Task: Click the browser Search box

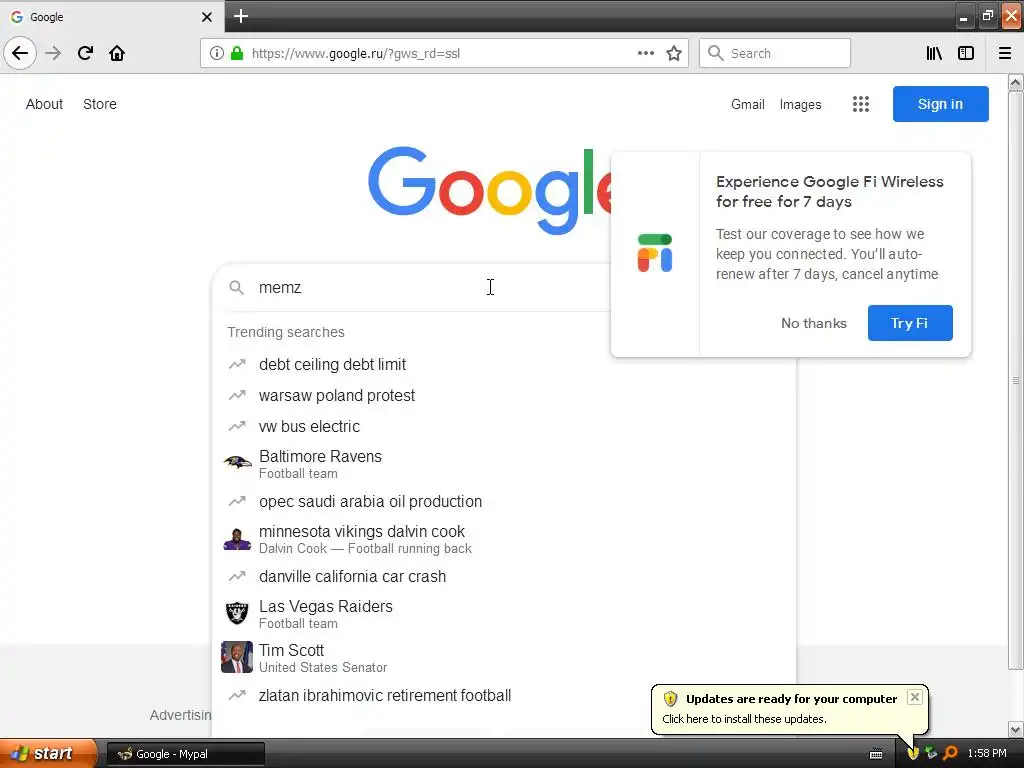Action: (775, 53)
